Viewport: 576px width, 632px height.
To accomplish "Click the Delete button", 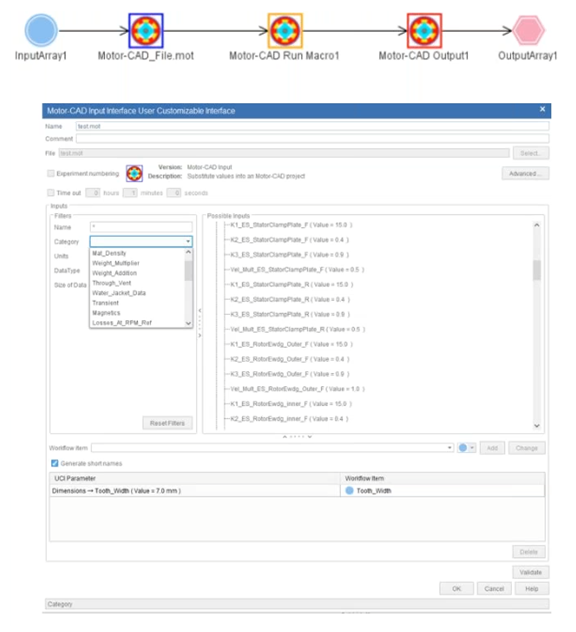I will (x=528, y=552).
